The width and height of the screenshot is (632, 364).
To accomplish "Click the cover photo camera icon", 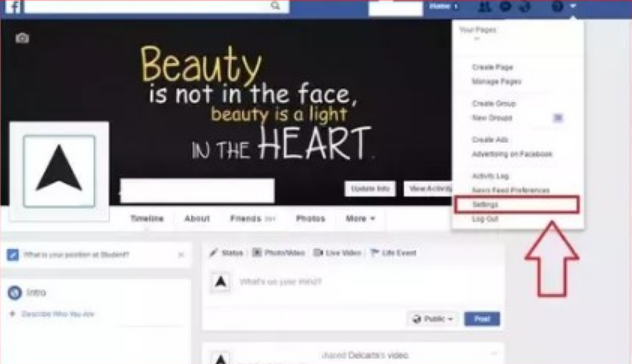I will pos(22,38).
